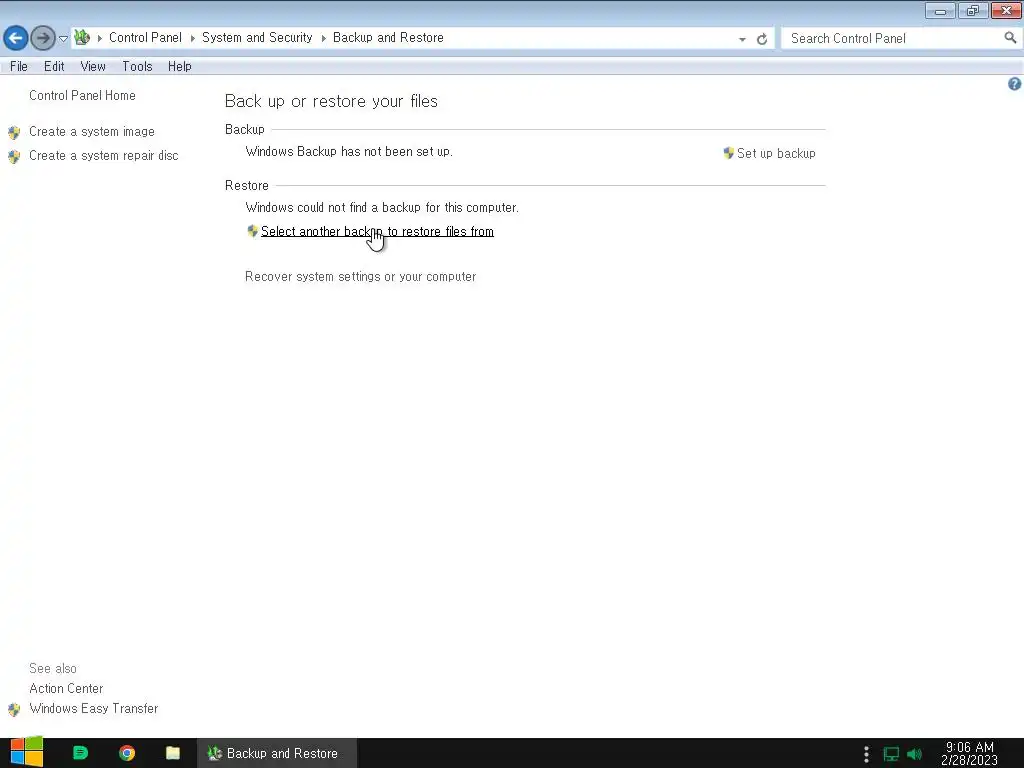This screenshot has width=1024, height=768.
Task: Open the Help menu
Action: tap(180, 66)
